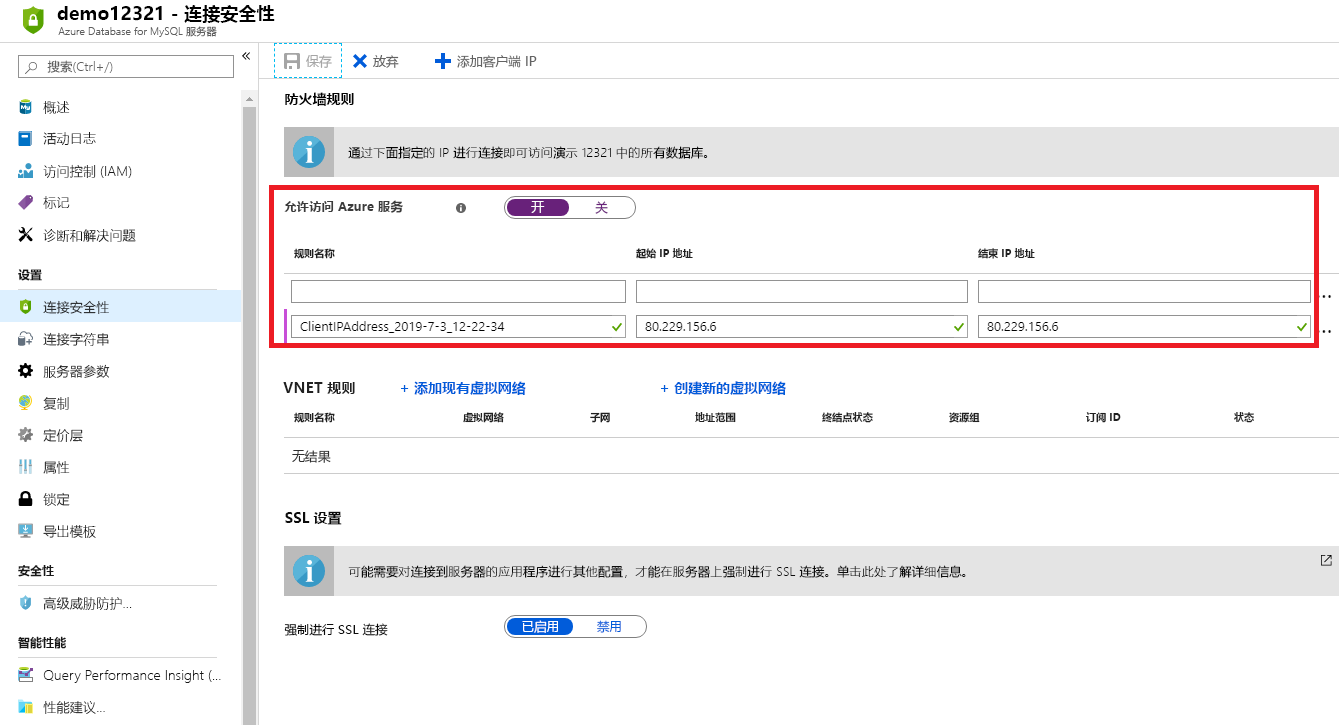Set 强制进行 SSL 连接 to 已启用

(x=540, y=627)
